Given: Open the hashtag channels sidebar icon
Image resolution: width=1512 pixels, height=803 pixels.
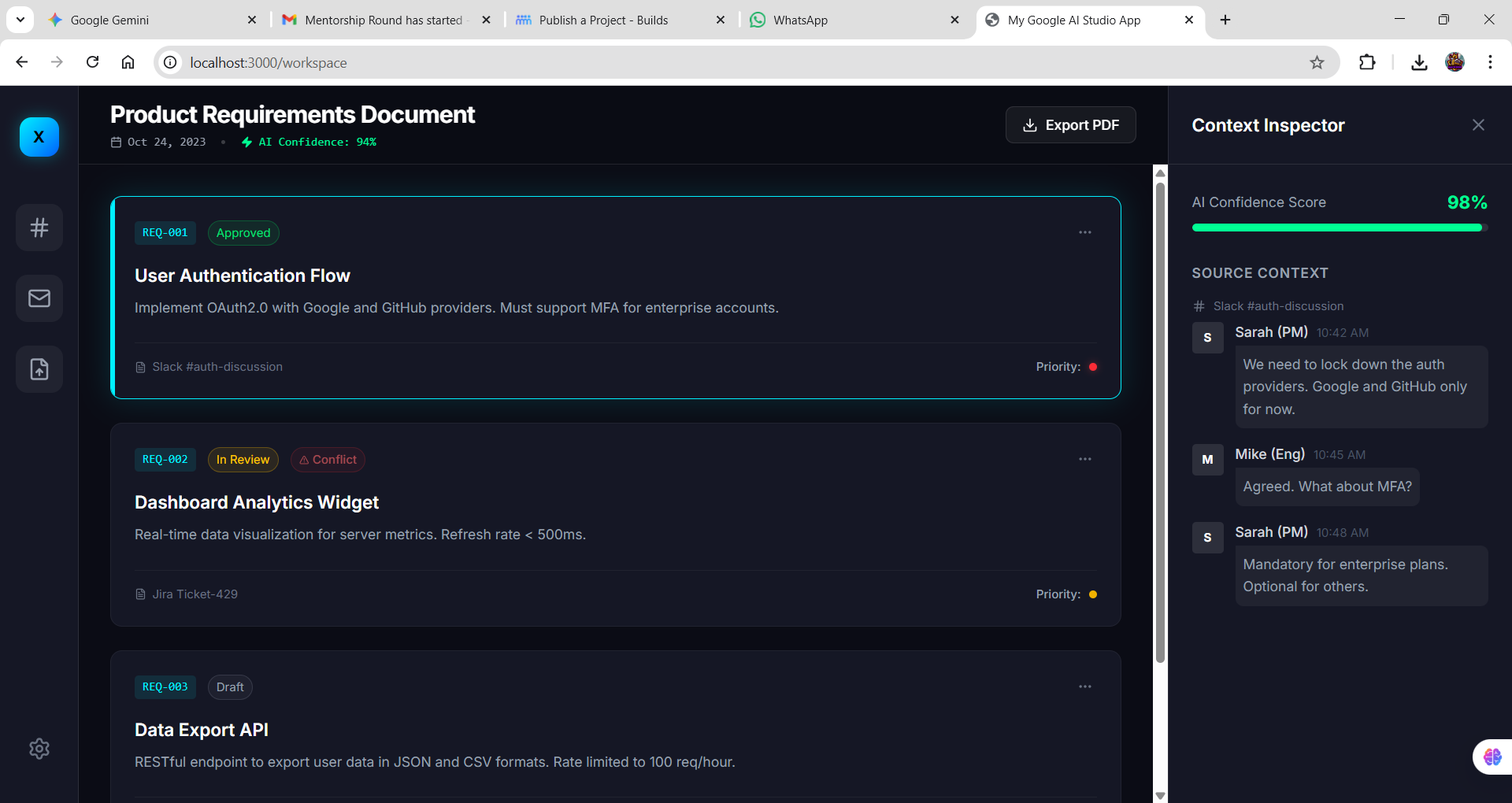Looking at the screenshot, I should (x=39, y=228).
